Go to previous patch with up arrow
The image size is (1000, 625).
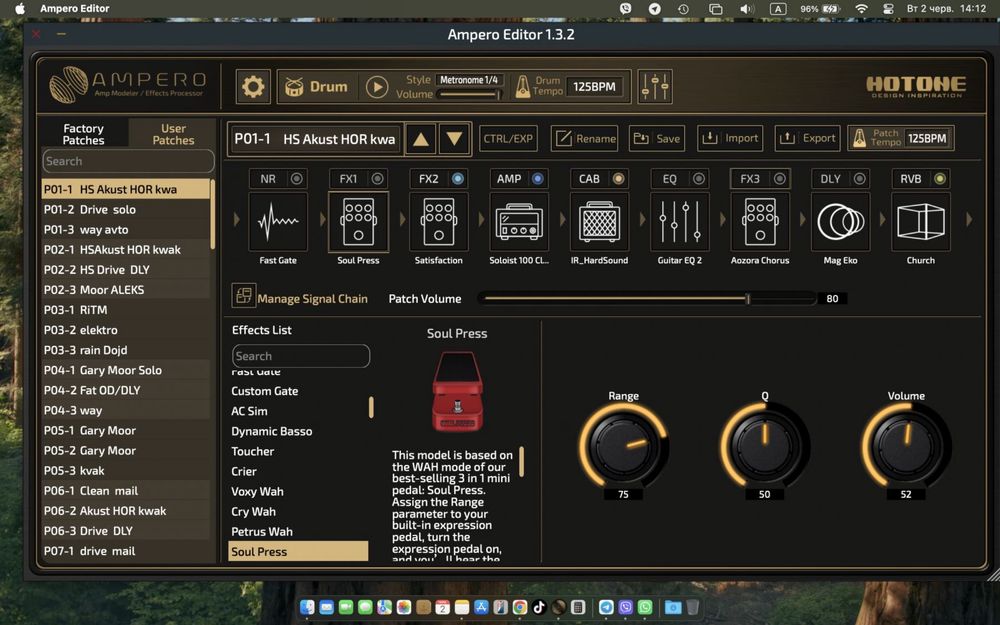coord(421,139)
